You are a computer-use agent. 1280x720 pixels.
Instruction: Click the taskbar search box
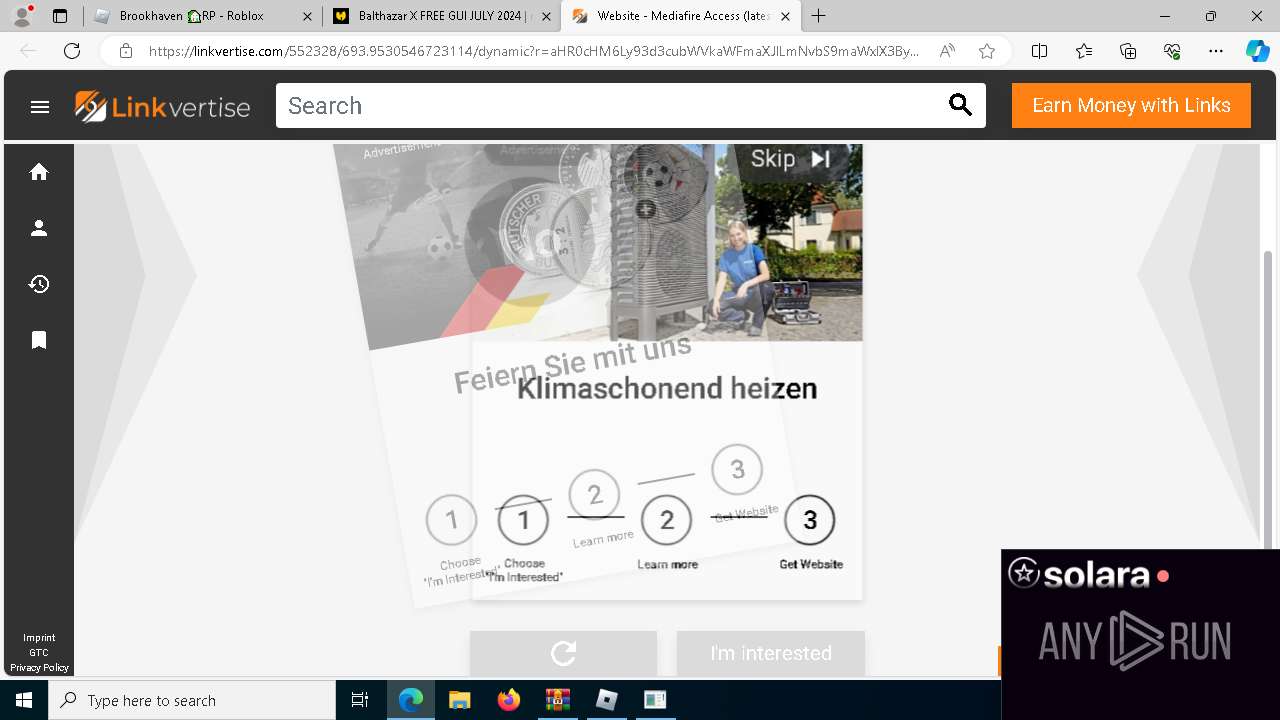192,700
